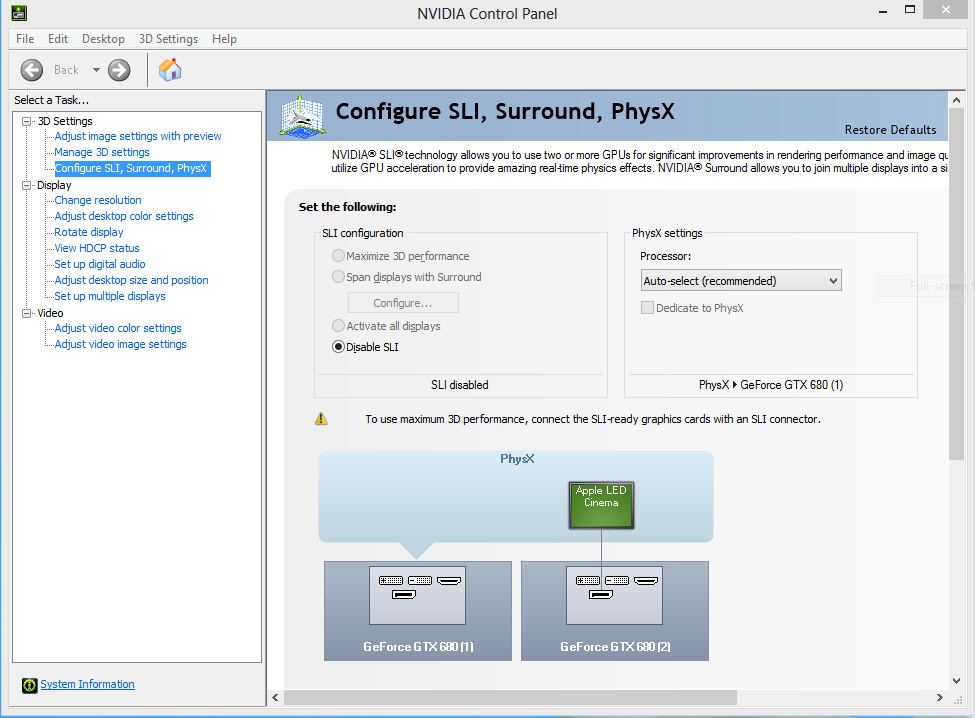This screenshot has width=975, height=718.
Task: Open the File menu
Action: 25,39
